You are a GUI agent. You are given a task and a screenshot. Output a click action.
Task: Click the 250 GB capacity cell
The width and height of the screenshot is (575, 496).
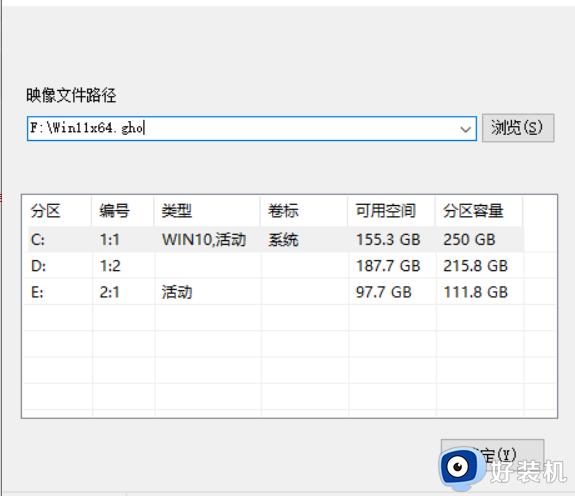click(469, 240)
